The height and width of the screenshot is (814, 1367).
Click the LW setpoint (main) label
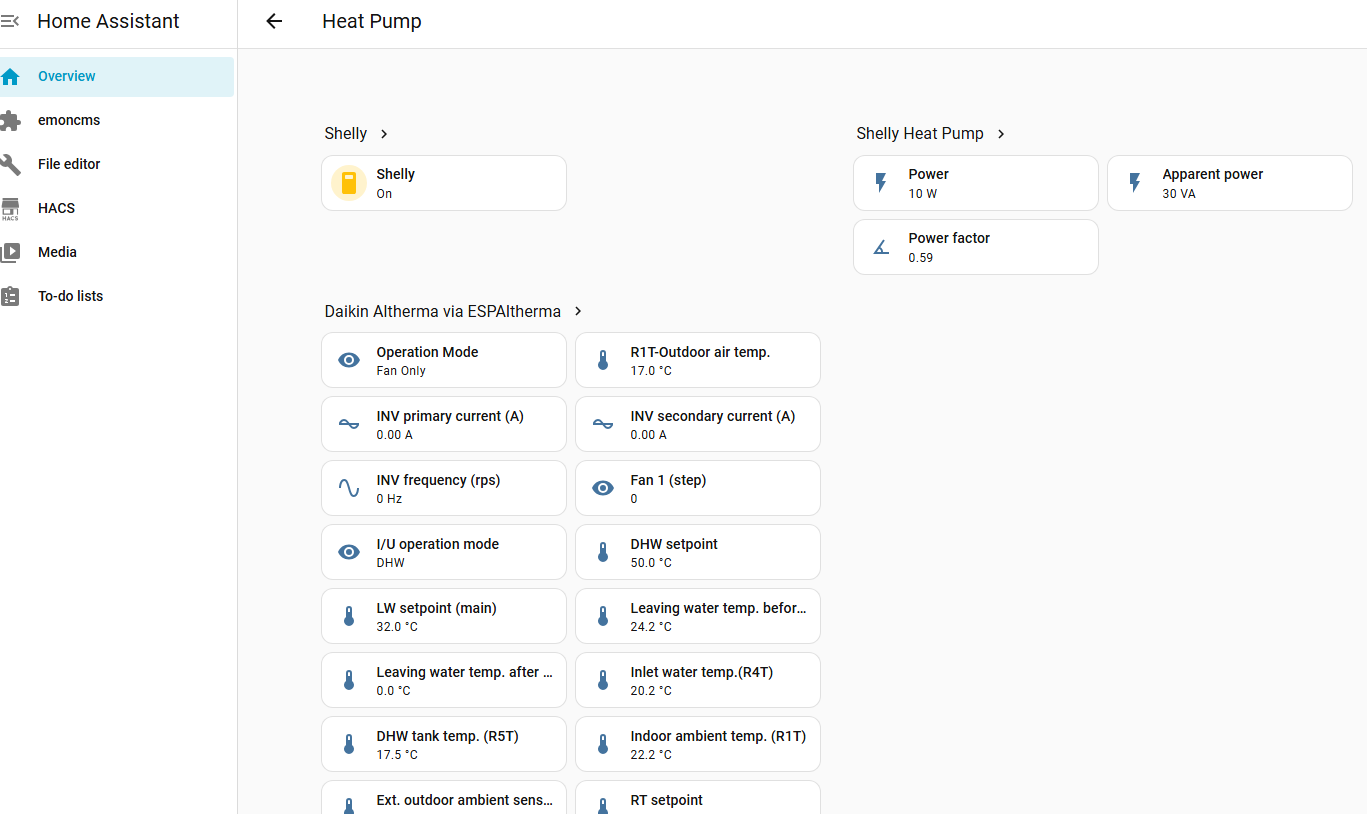point(436,608)
